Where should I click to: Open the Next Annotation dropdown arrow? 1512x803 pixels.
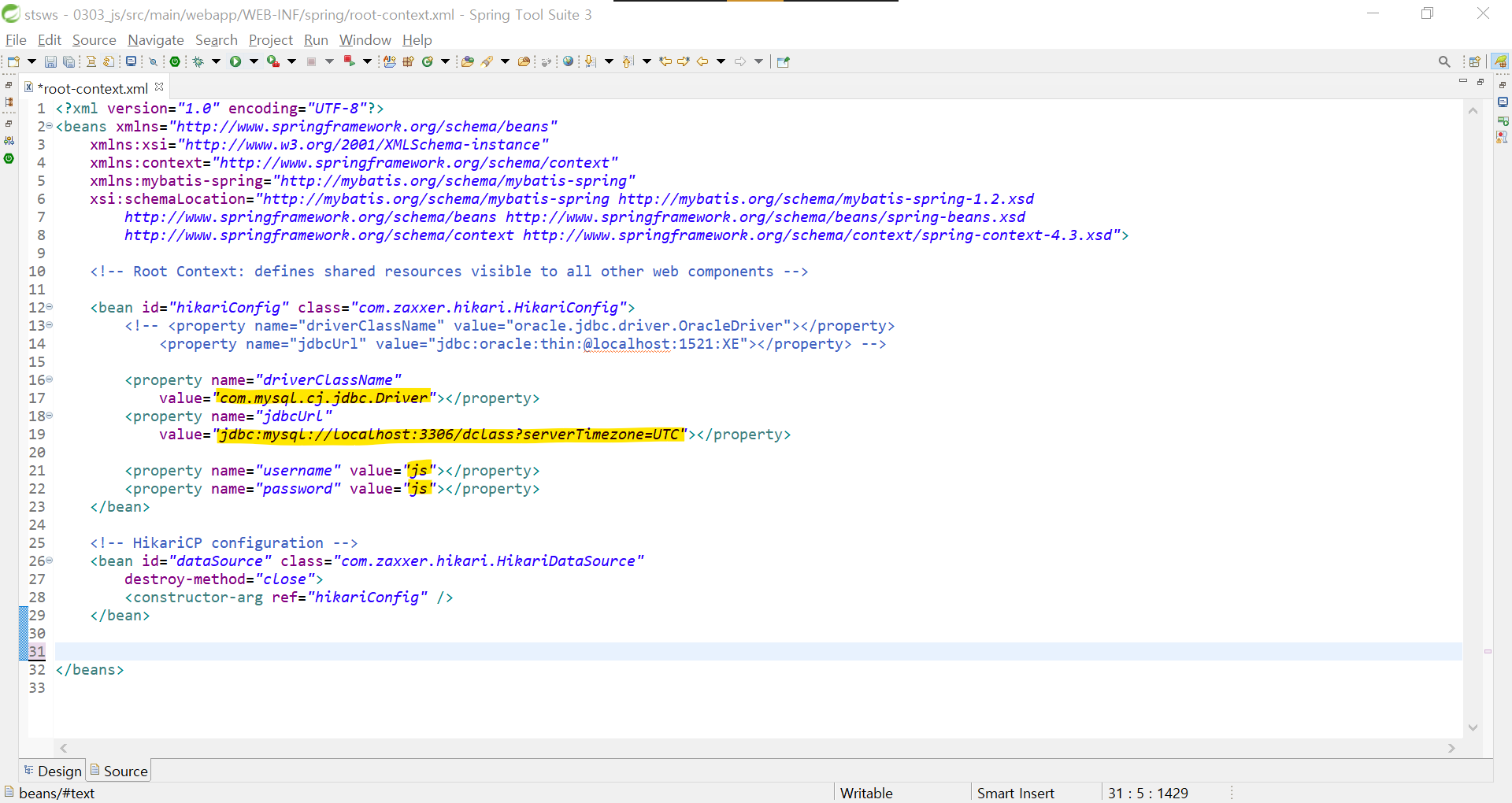[x=609, y=61]
